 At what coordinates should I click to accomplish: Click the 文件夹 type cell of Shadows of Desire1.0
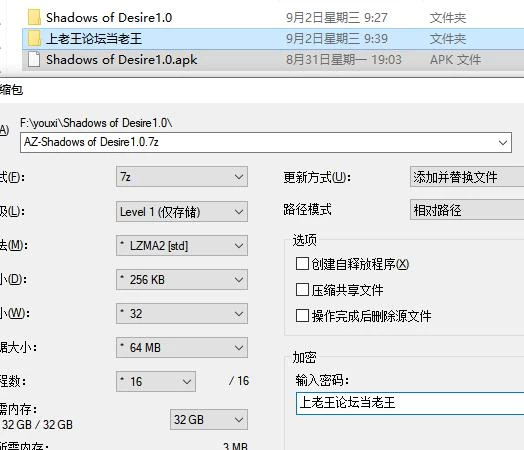coord(448,18)
